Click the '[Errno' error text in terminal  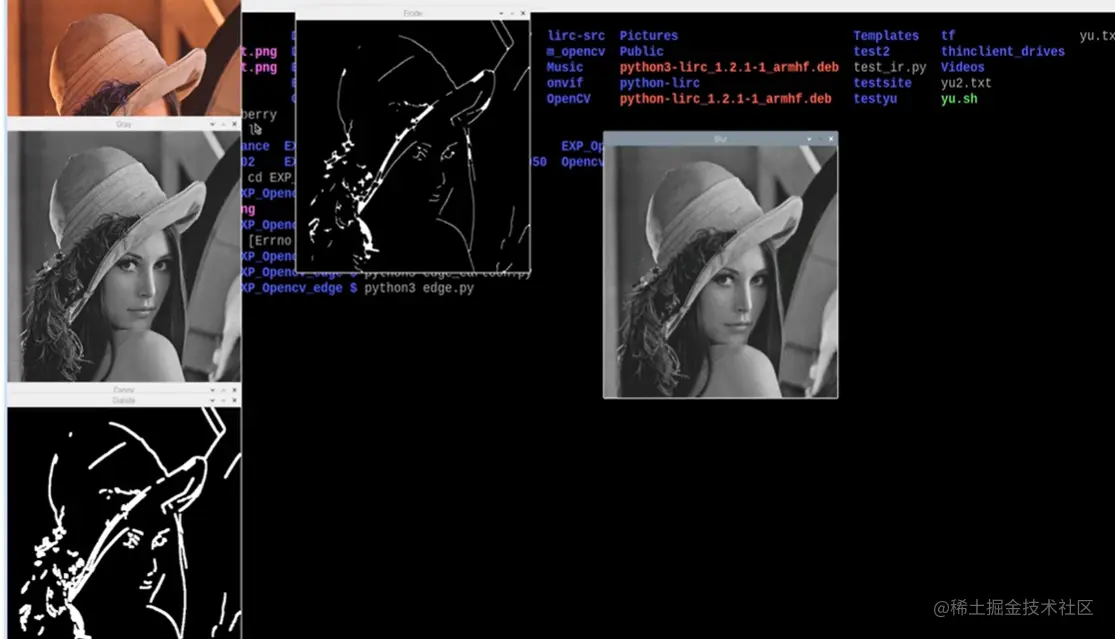pyautogui.click(x=270, y=240)
